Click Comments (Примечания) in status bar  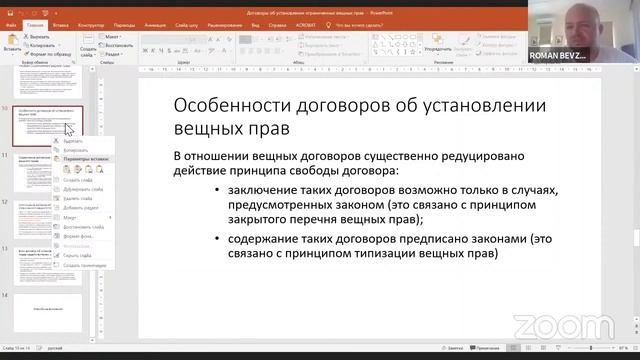(484, 348)
